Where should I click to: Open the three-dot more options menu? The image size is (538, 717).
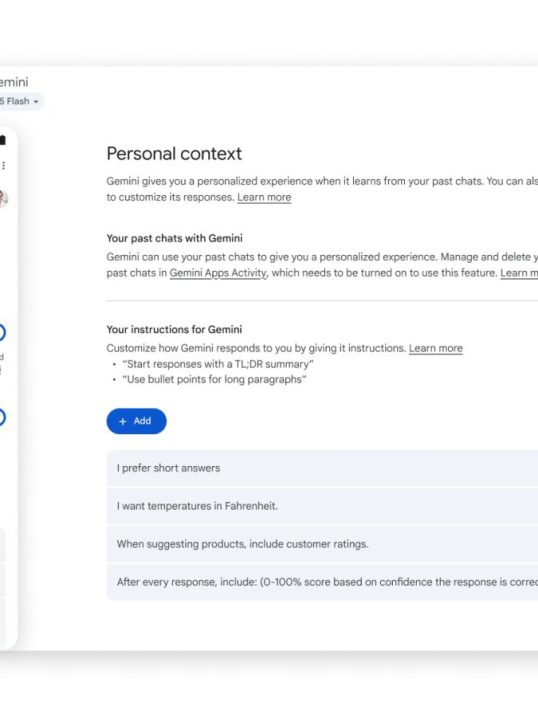[3, 165]
